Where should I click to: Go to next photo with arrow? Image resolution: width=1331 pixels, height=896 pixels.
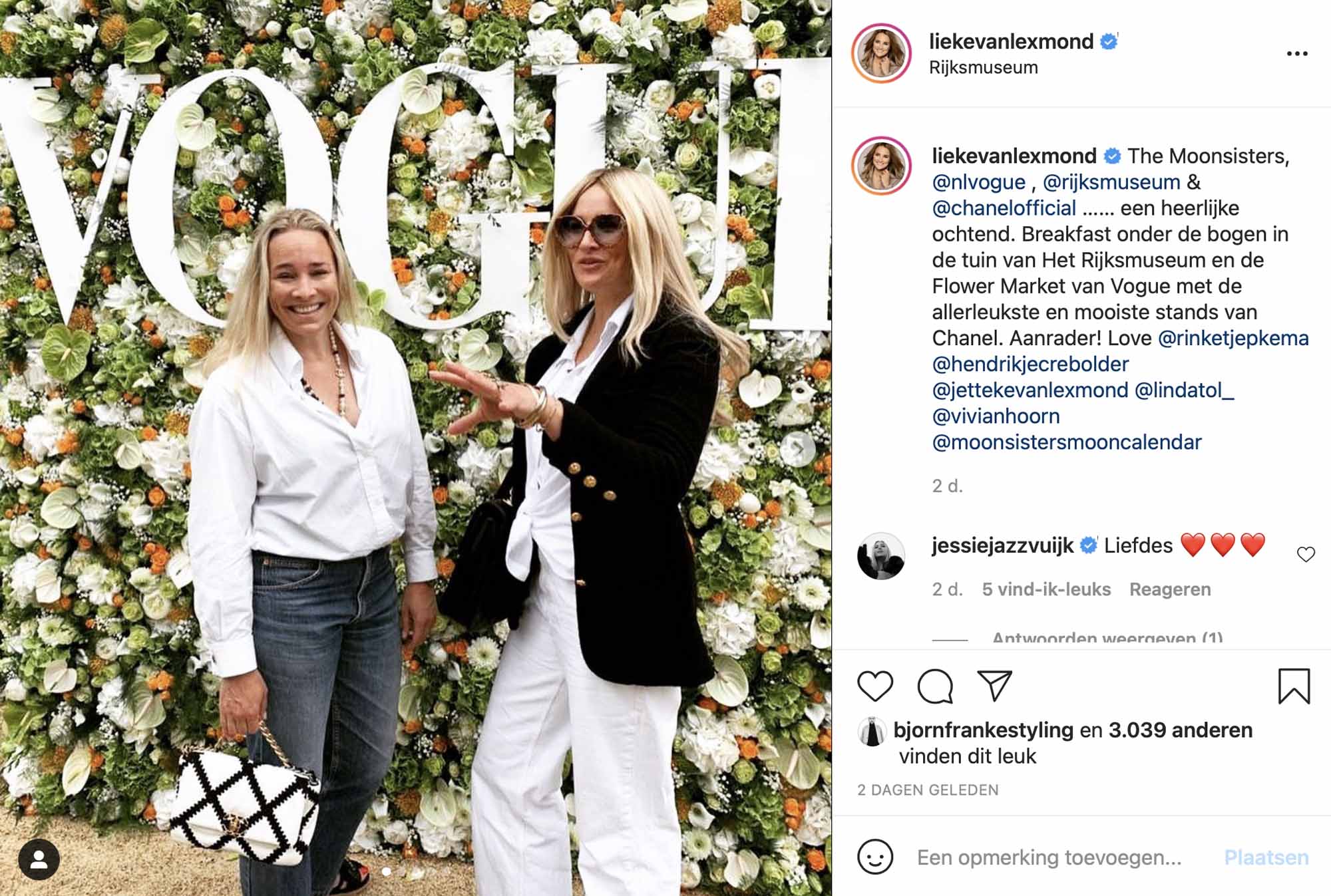[x=797, y=448]
